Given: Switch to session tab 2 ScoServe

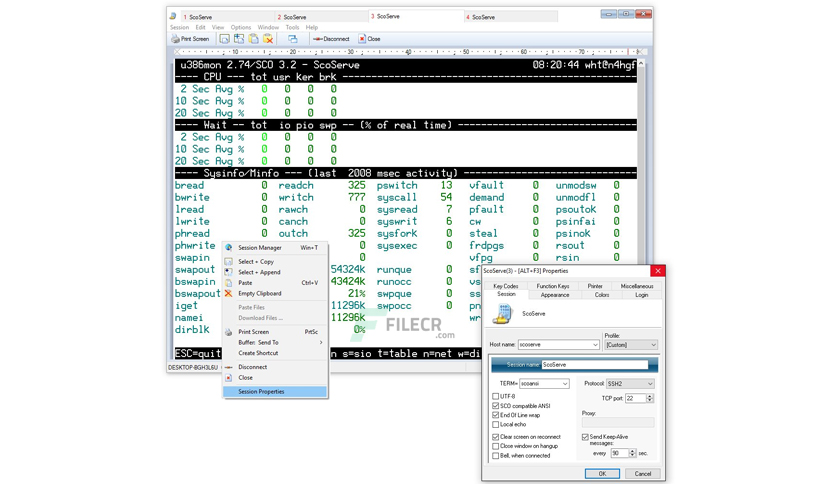Looking at the screenshot, I should coord(321,17).
